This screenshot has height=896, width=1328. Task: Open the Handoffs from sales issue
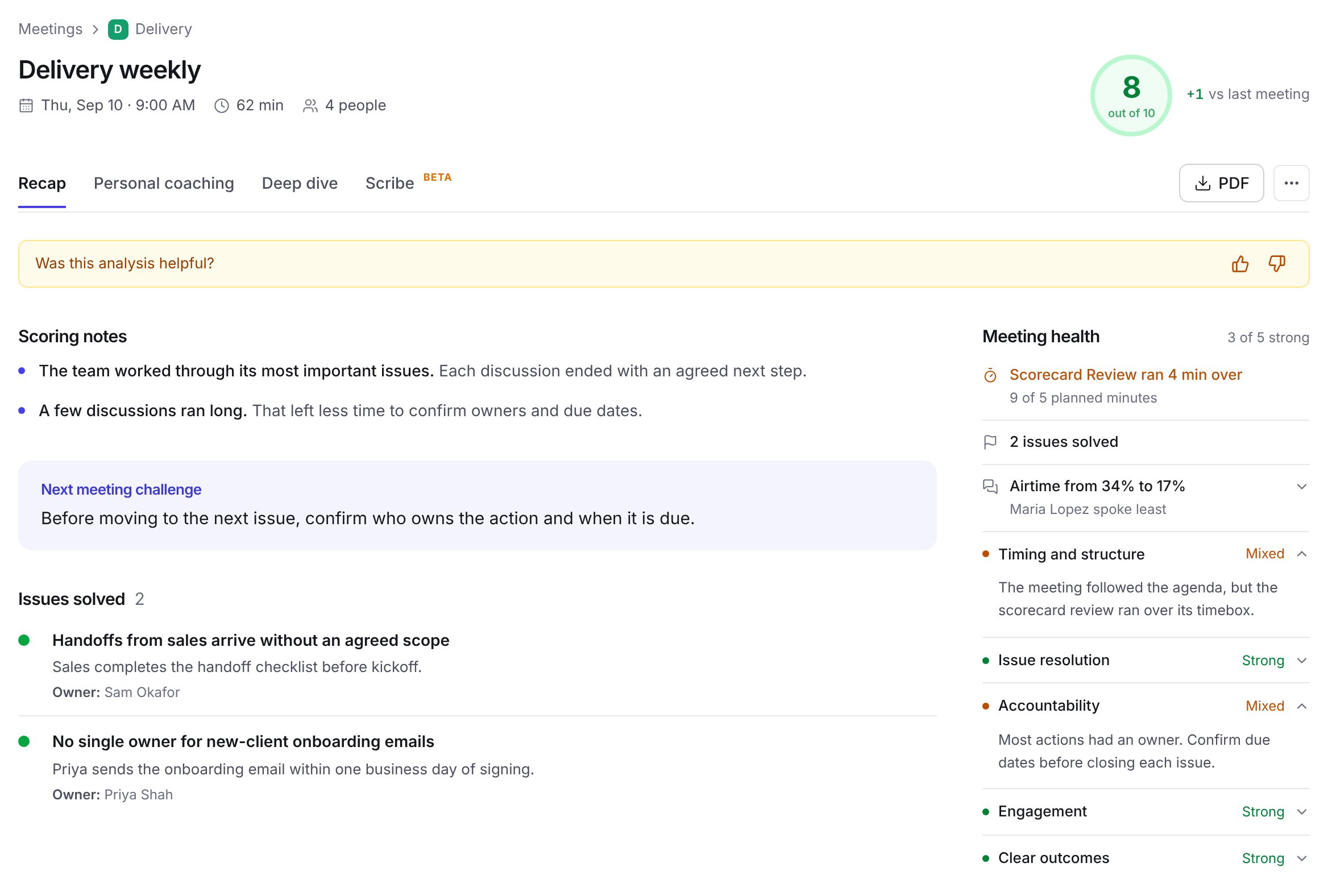250,641
